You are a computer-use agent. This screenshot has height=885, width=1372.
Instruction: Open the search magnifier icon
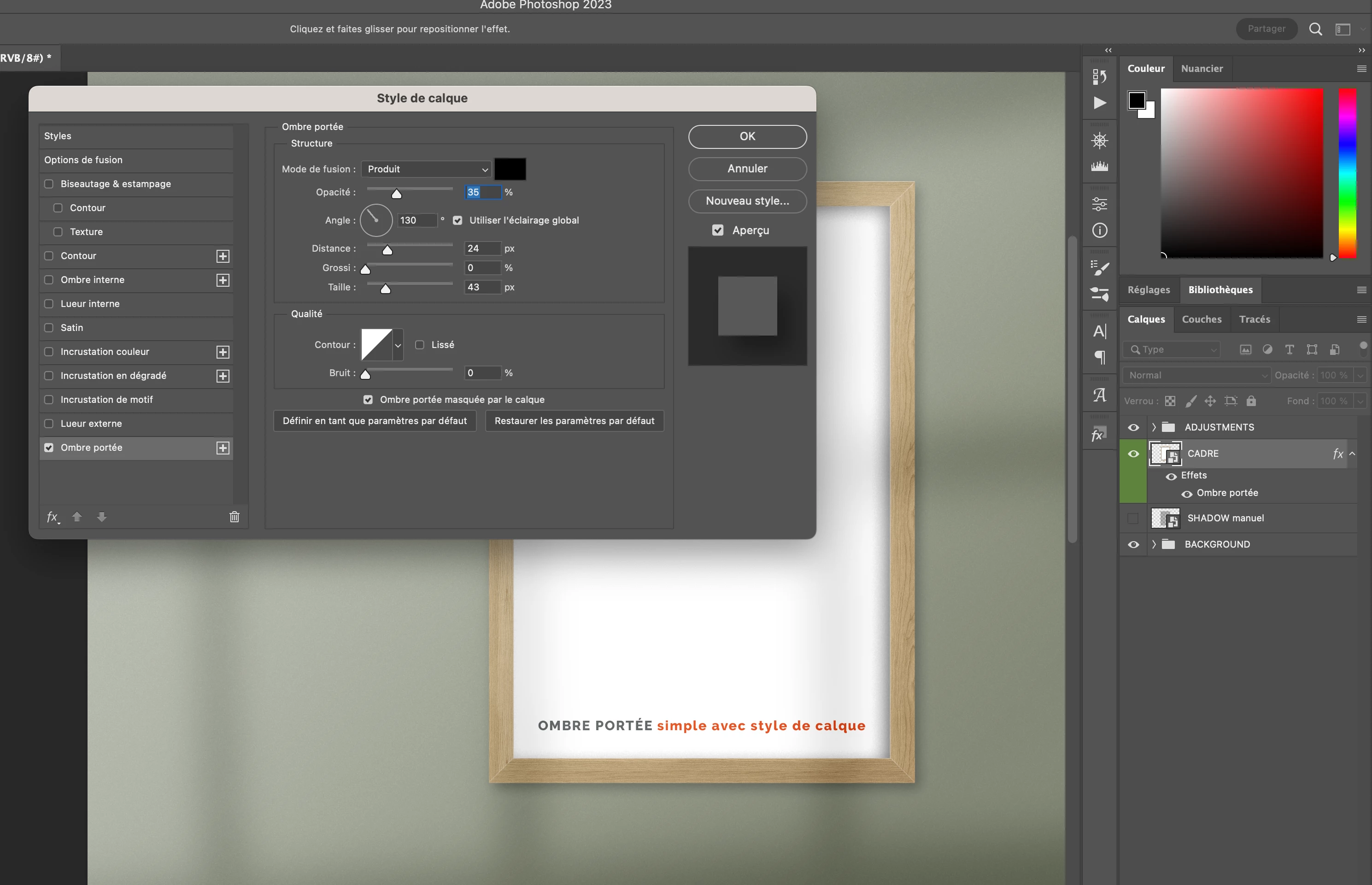click(1315, 29)
